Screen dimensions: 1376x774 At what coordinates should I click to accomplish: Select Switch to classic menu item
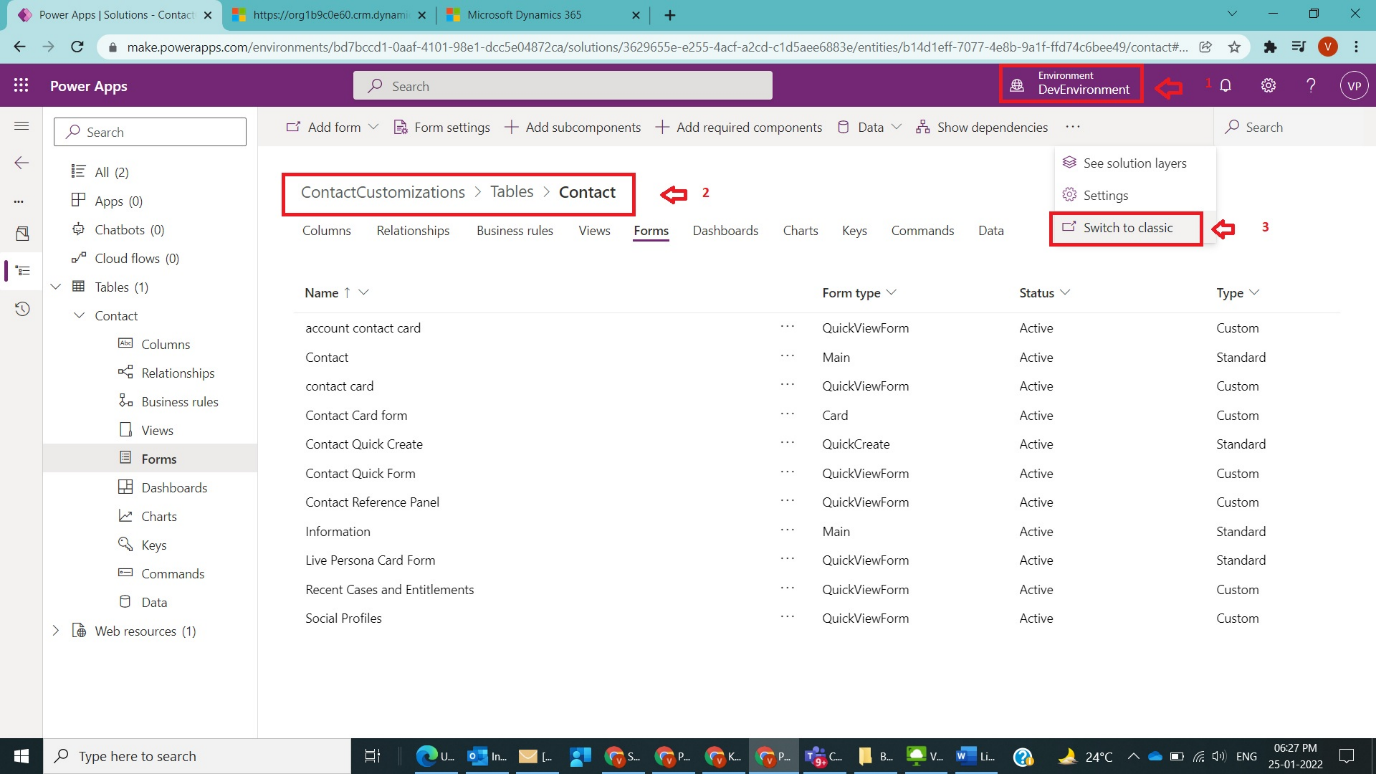click(x=1125, y=228)
